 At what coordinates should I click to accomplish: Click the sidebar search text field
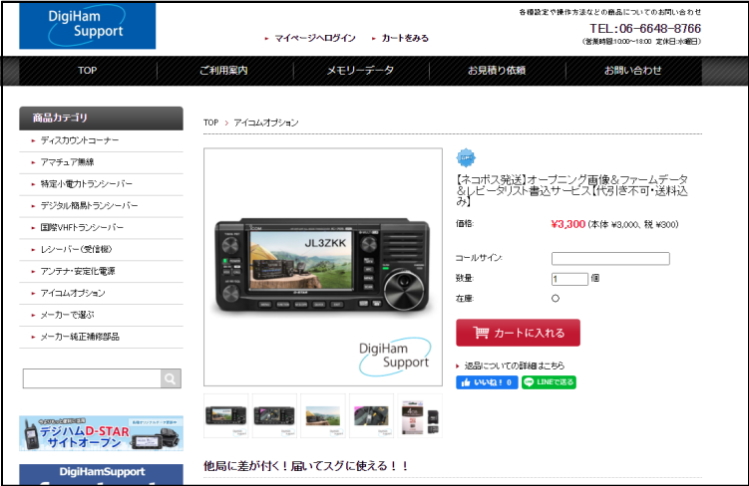click(92, 378)
